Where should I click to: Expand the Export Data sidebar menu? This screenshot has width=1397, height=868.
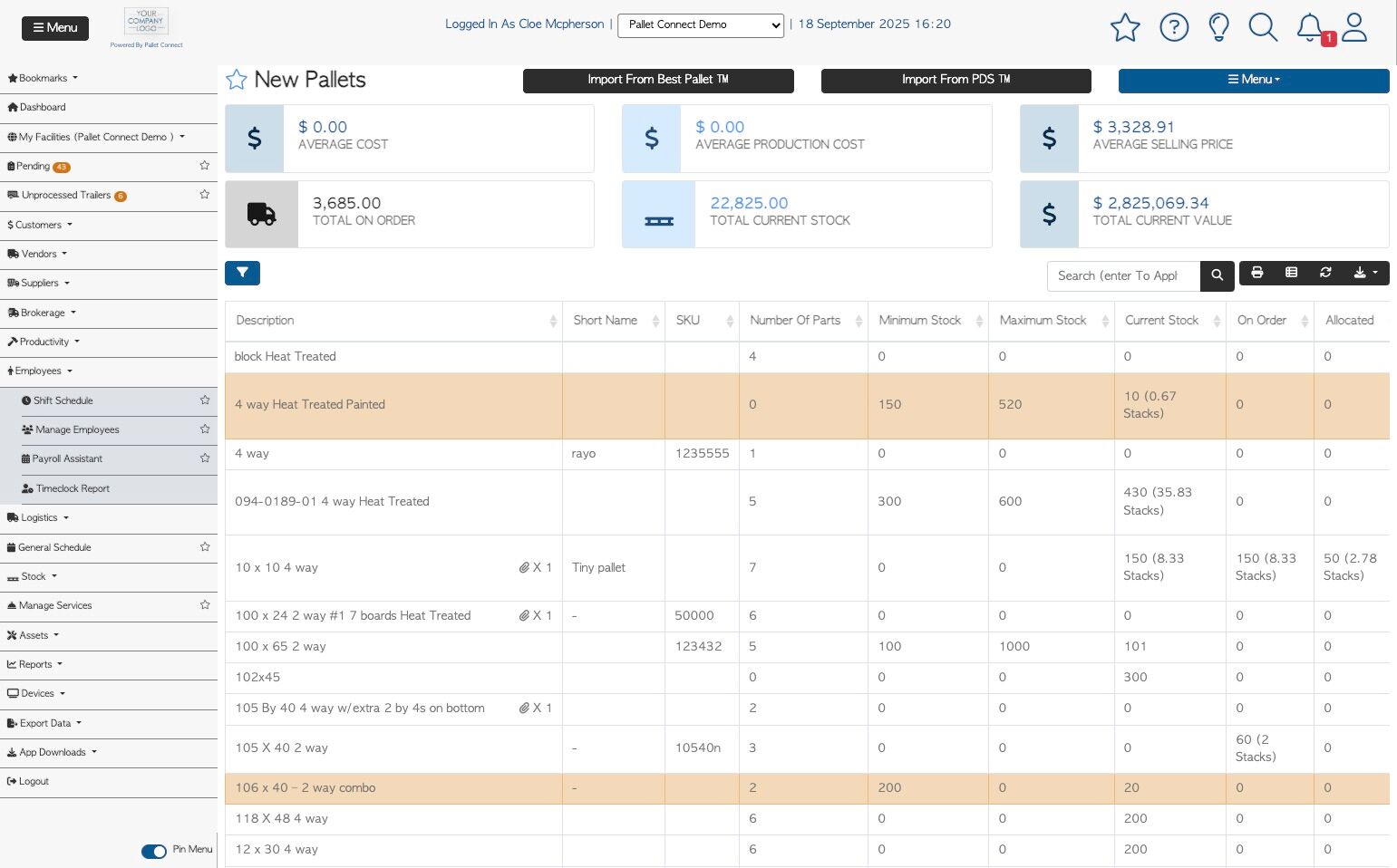(44, 723)
